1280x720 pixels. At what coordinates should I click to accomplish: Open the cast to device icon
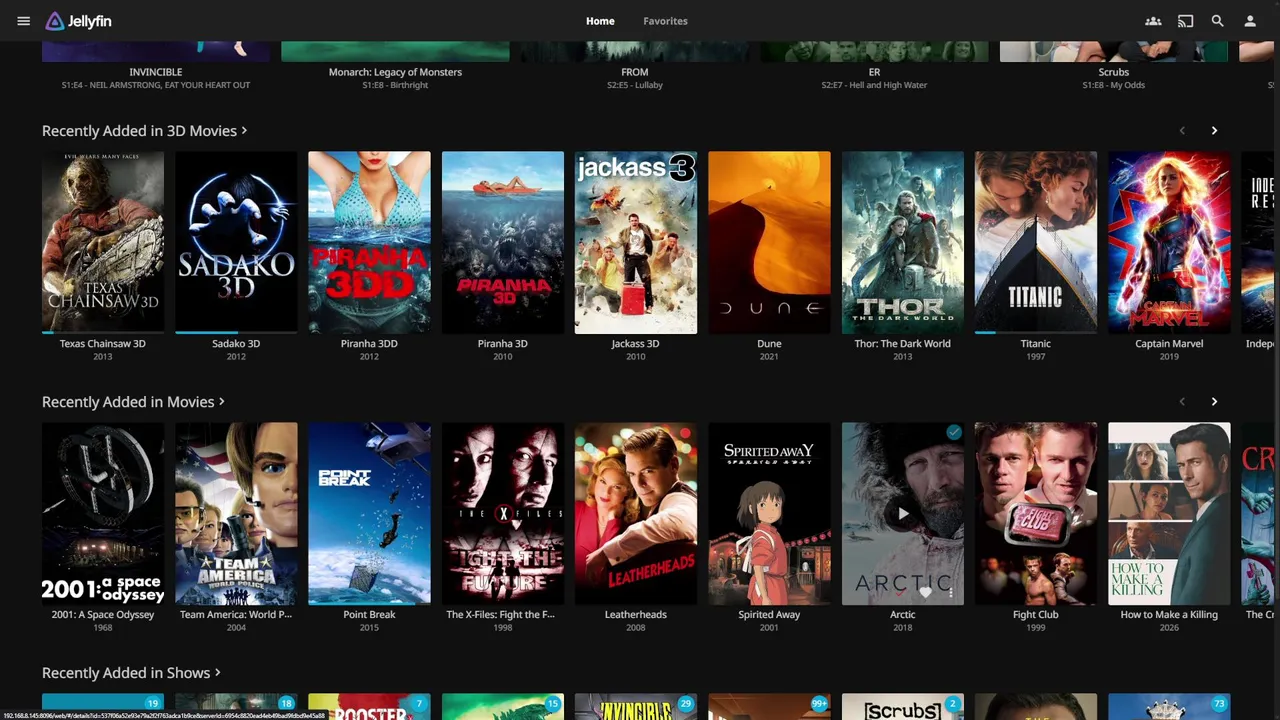1185,21
